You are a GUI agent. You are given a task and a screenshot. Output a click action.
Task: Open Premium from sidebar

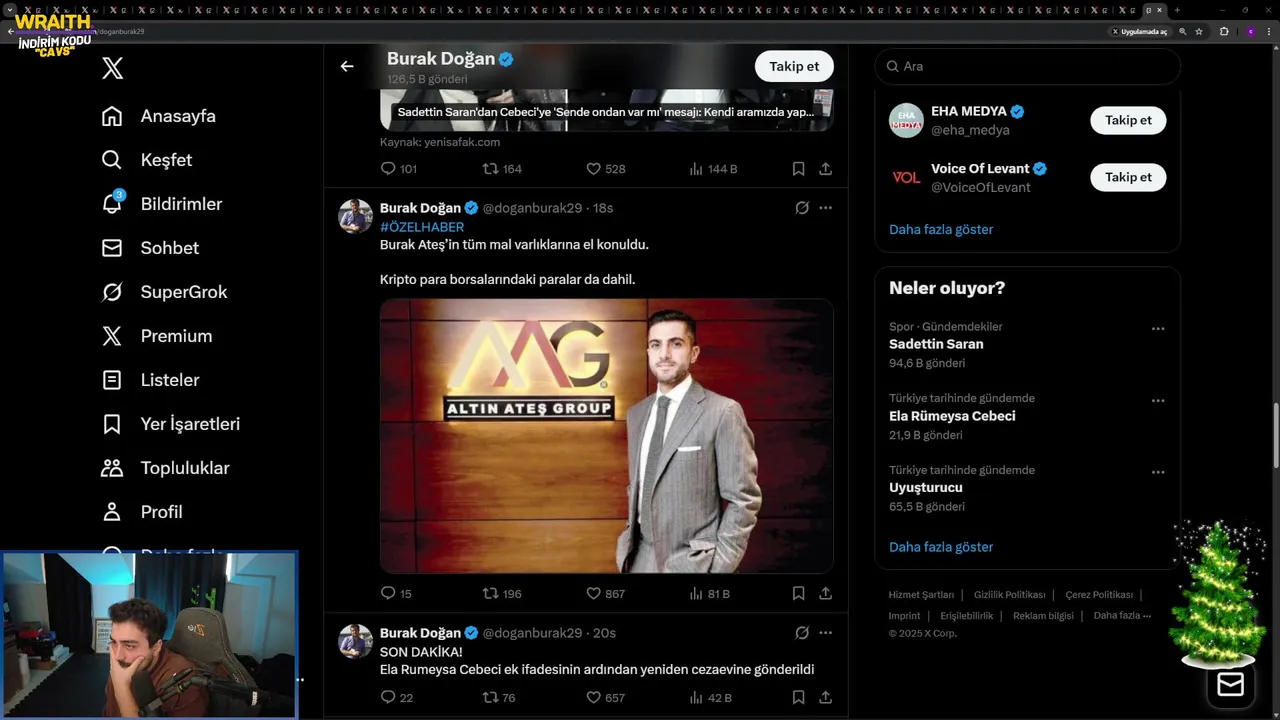[x=157, y=336]
